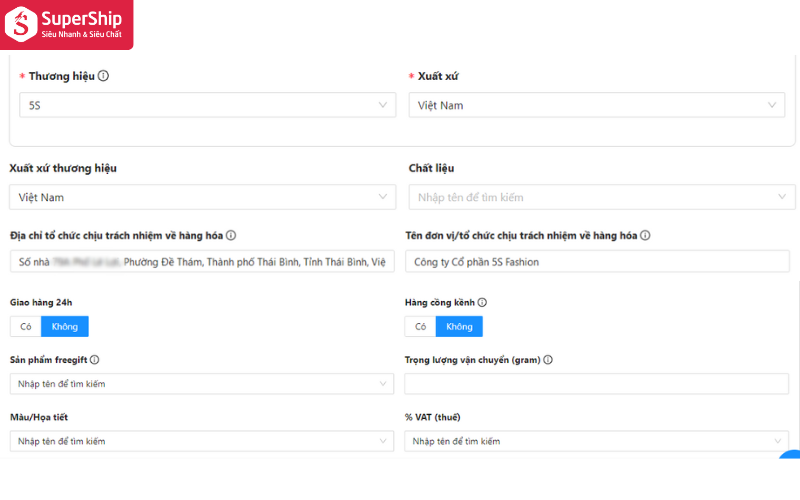Click info icon beside Tên đơn vị/tổ chức label

(645, 236)
